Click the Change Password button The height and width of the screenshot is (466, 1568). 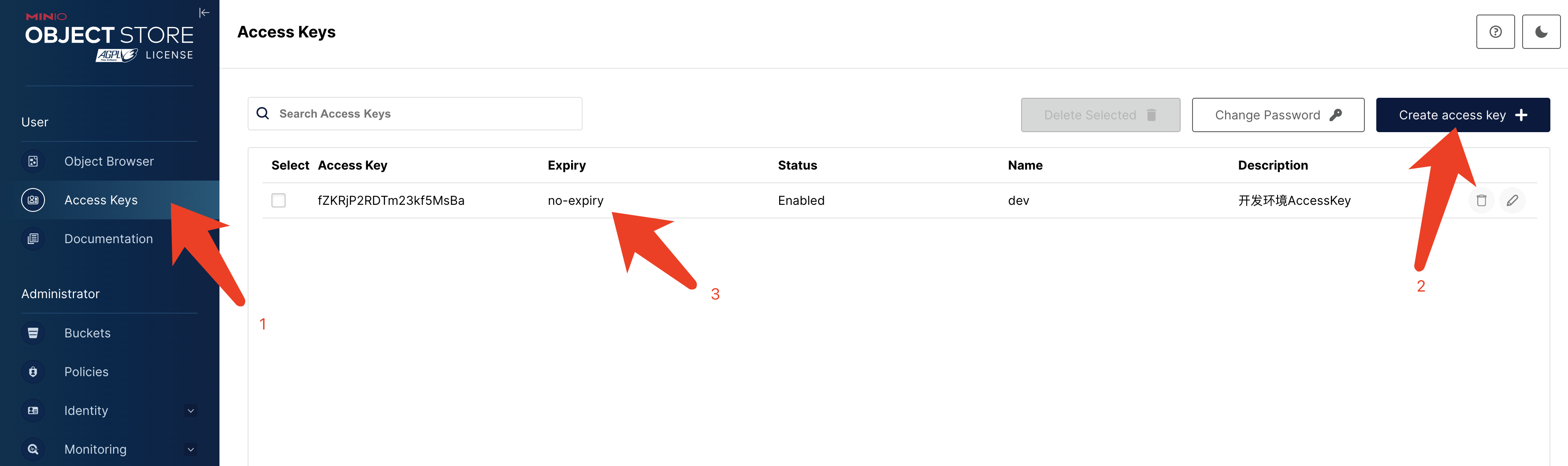[1277, 115]
